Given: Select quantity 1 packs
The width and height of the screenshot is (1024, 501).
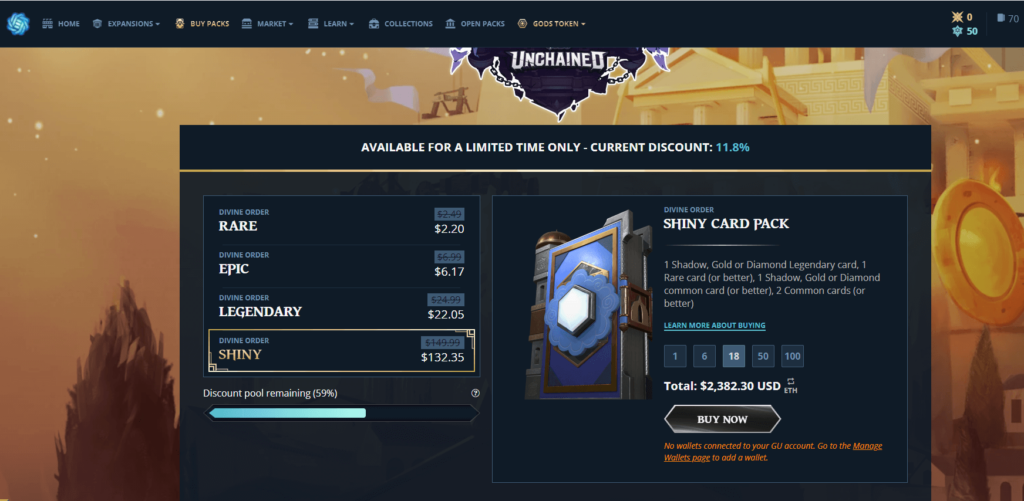Looking at the screenshot, I should click(x=675, y=356).
